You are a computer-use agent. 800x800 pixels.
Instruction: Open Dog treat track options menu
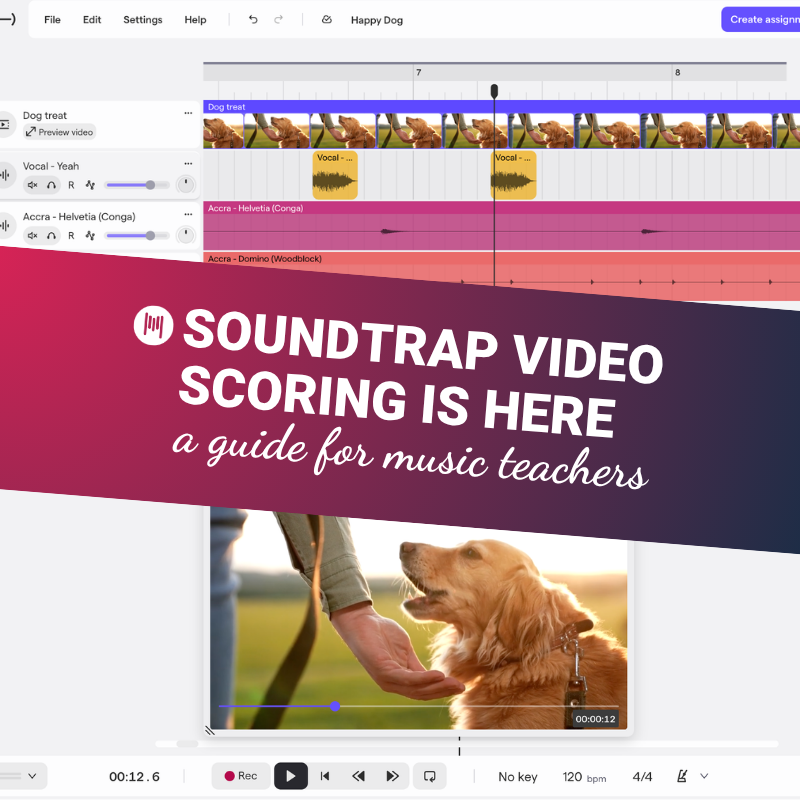tap(188, 113)
